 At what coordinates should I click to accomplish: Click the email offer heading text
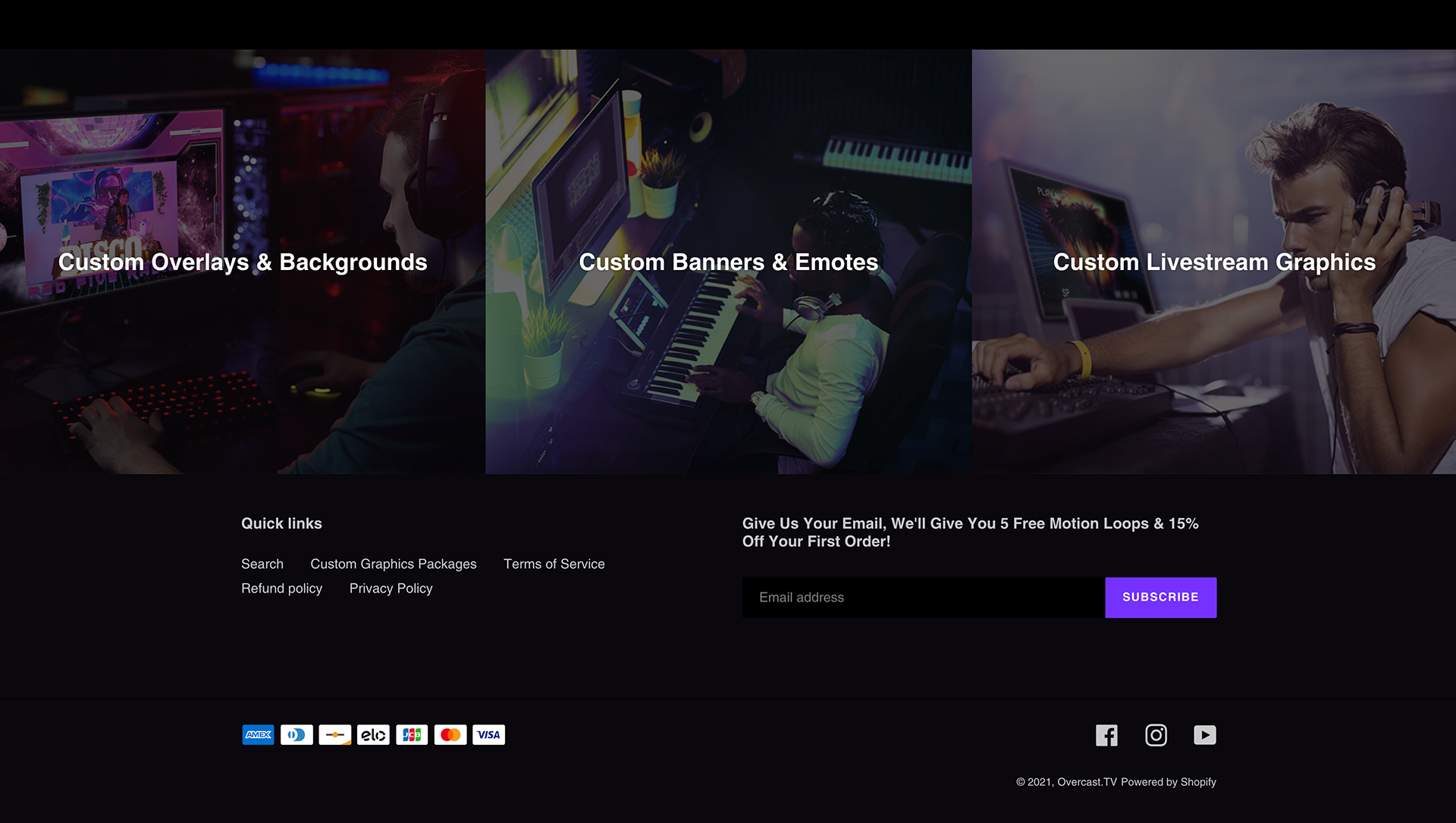pyautogui.click(x=971, y=532)
